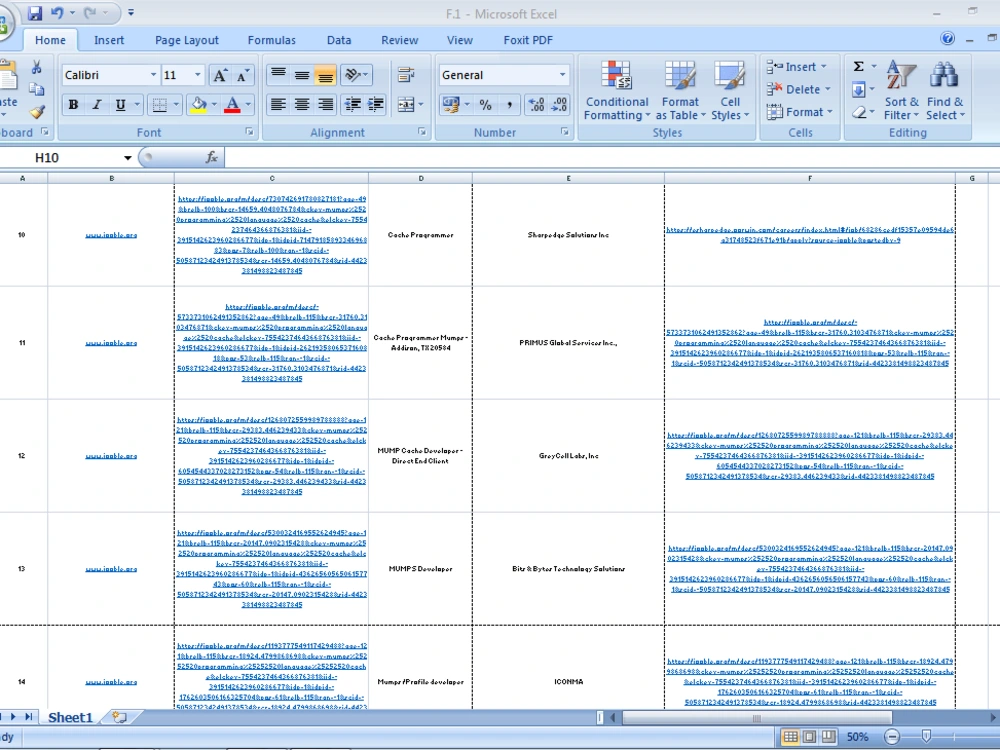1000x750 pixels.
Task: Open Find & Select menu
Action: (x=945, y=91)
